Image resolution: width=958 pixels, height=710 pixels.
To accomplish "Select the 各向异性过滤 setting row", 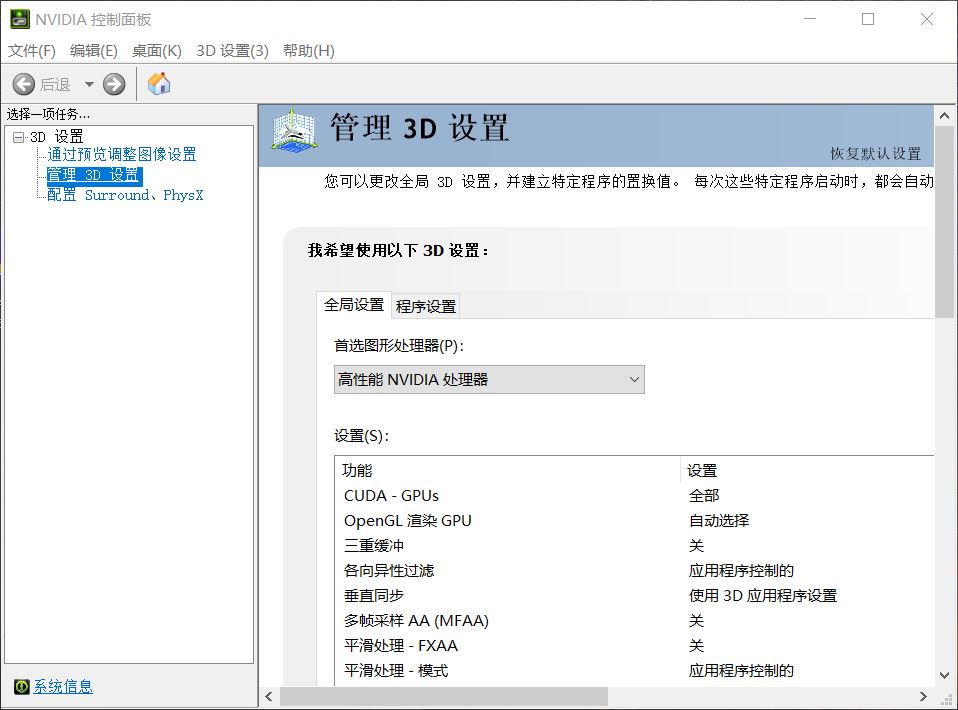I will tap(634, 571).
